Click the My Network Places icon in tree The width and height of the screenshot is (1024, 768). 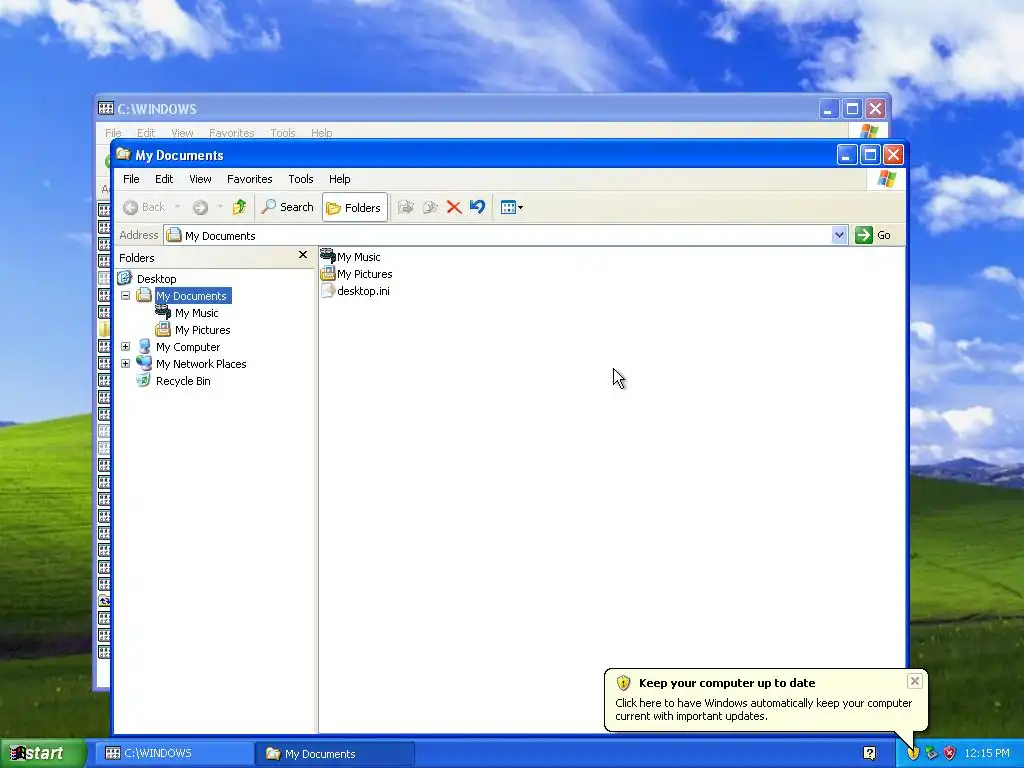(144, 363)
